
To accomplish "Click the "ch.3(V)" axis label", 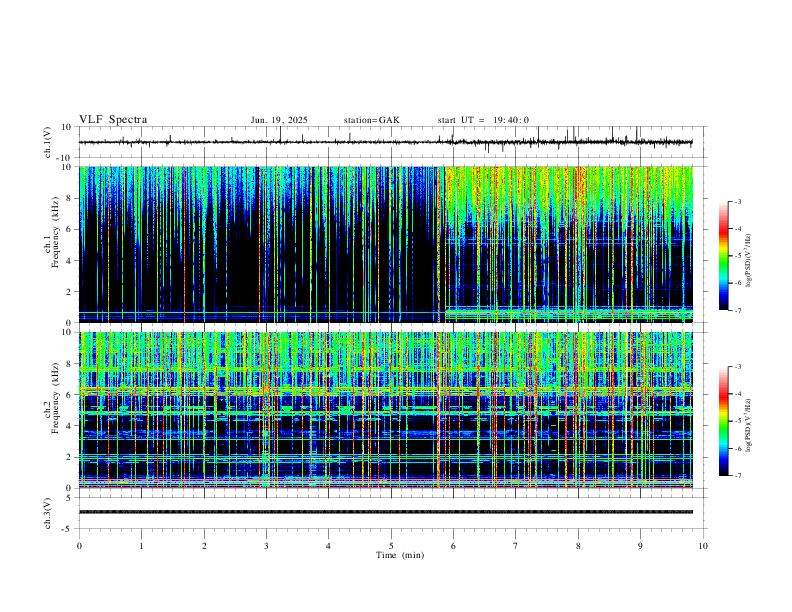I will [48, 513].
